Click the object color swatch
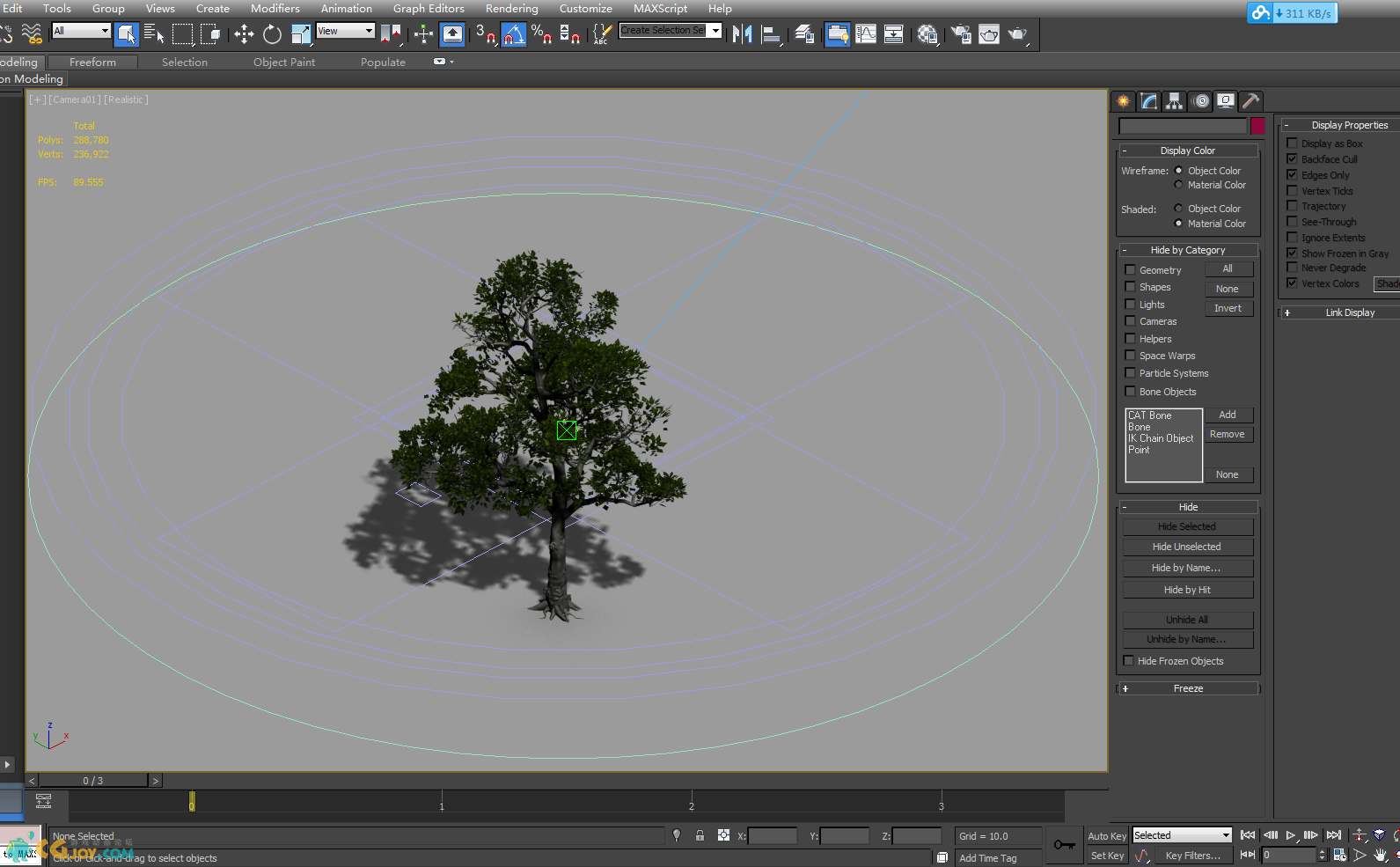This screenshot has height=867, width=1400. pos(1257,126)
